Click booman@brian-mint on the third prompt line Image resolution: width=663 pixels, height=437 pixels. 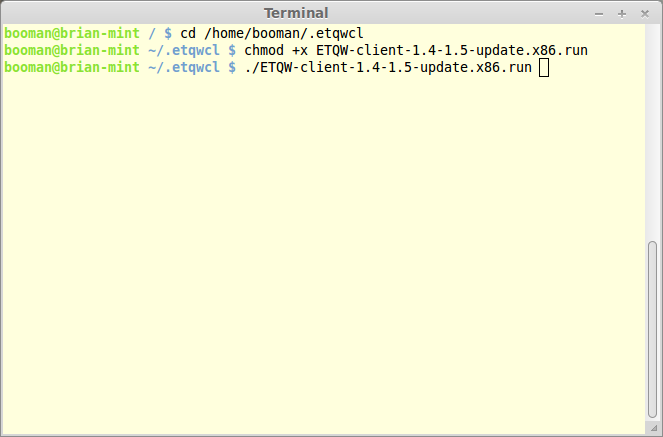(72, 68)
